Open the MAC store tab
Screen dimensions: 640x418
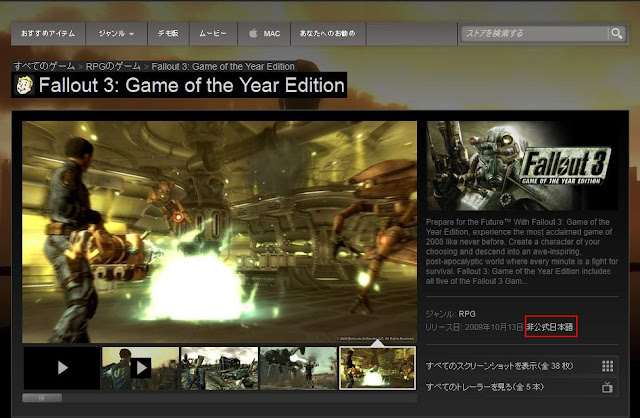click(264, 33)
